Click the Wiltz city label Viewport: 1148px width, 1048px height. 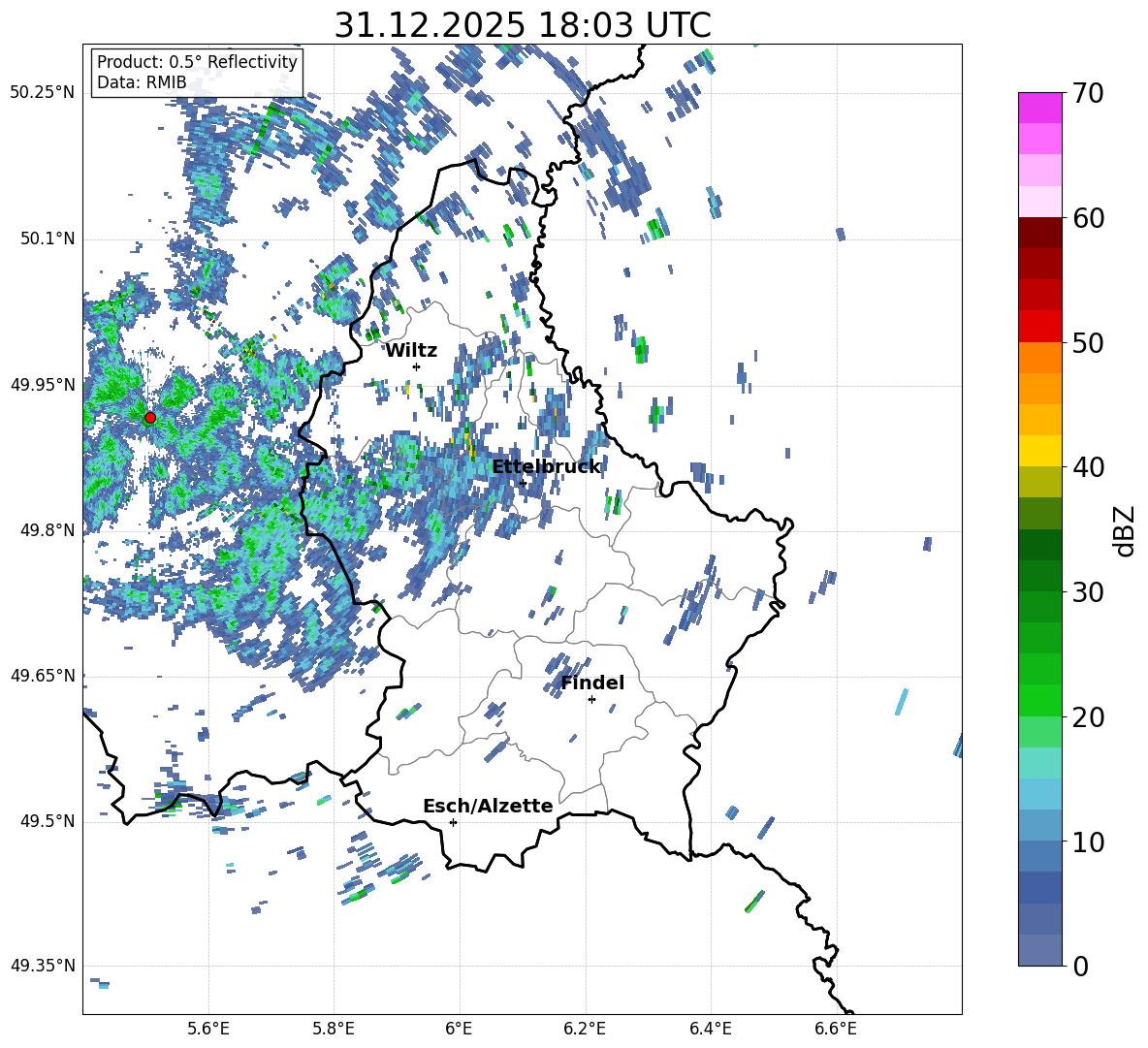pyautogui.click(x=411, y=351)
